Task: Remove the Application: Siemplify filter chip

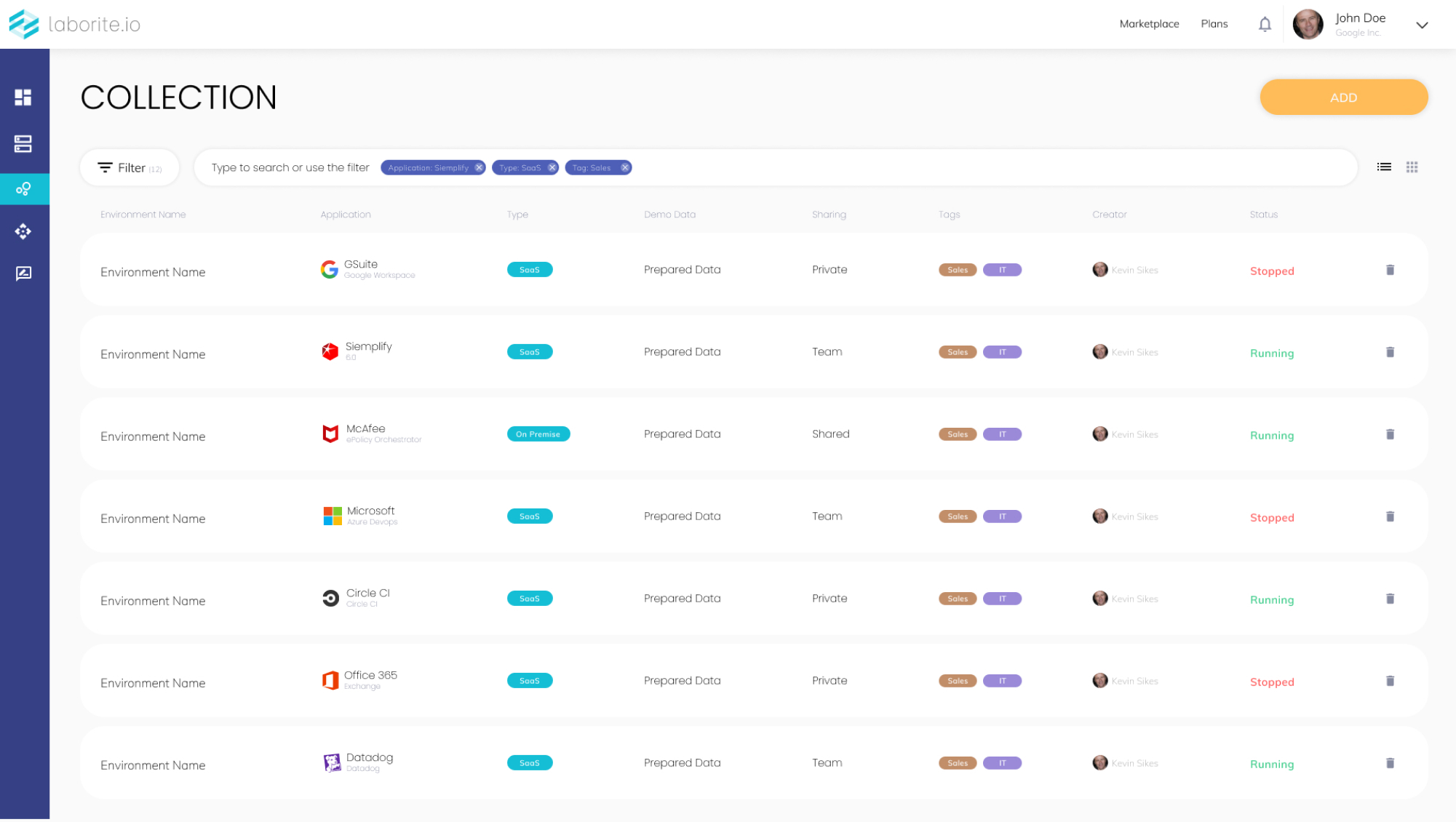Action: [479, 168]
